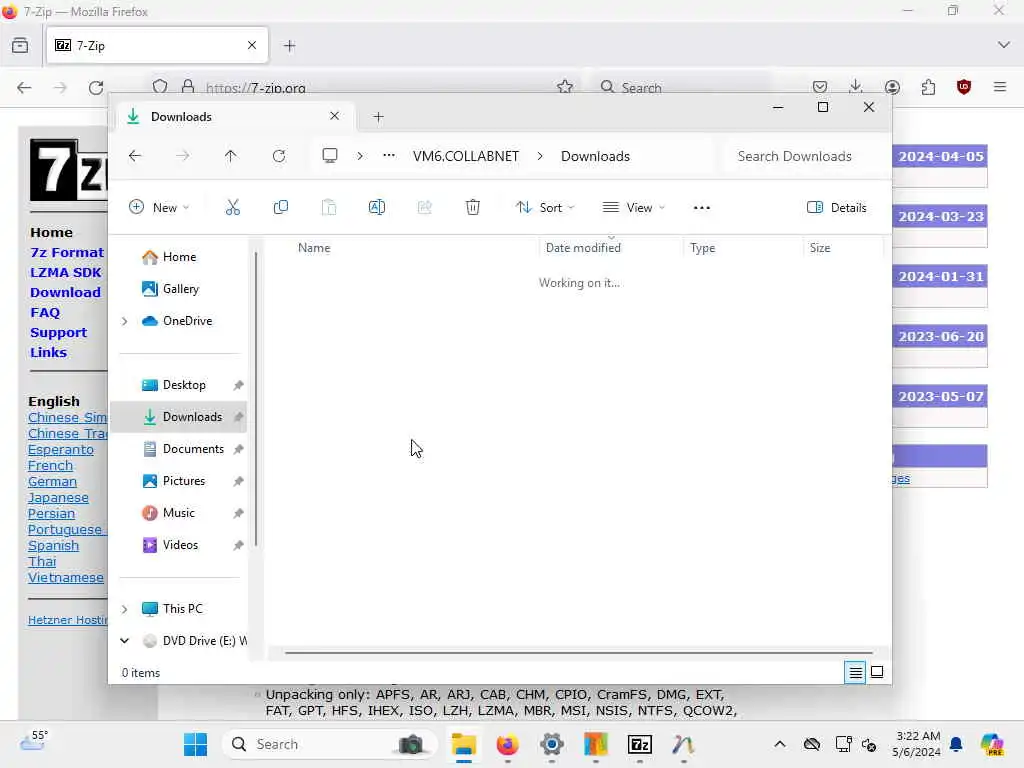Collapse the DVD Drive (E:) node
1024x768 pixels.
tap(125, 641)
